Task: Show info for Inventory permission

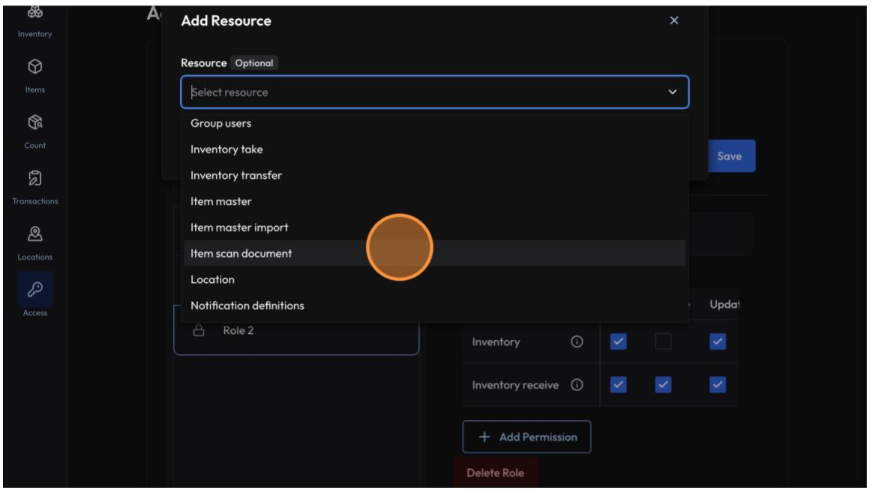Action: (577, 342)
